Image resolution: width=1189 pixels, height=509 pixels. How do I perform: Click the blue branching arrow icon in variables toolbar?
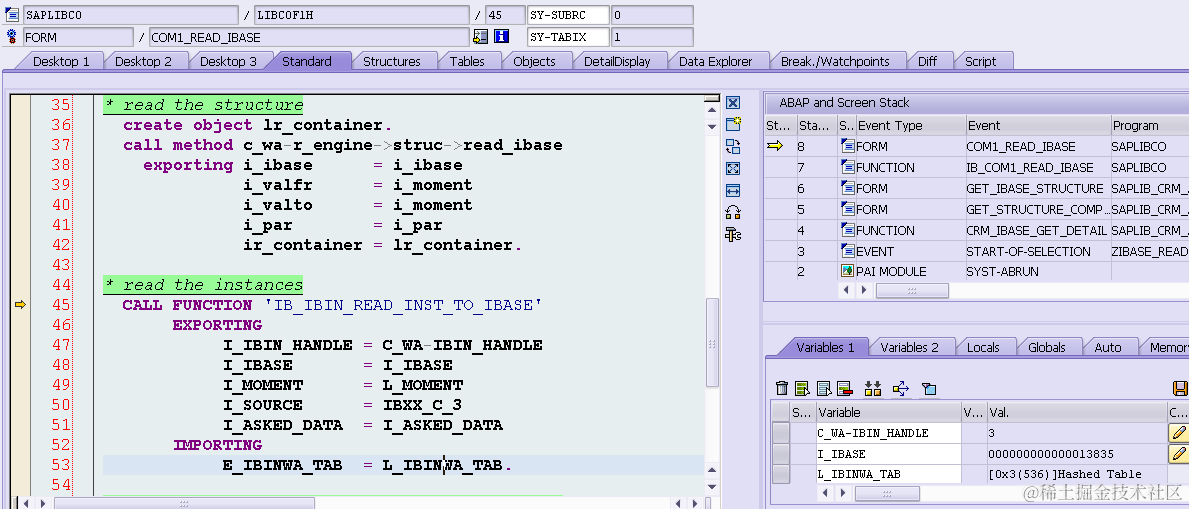pos(901,388)
